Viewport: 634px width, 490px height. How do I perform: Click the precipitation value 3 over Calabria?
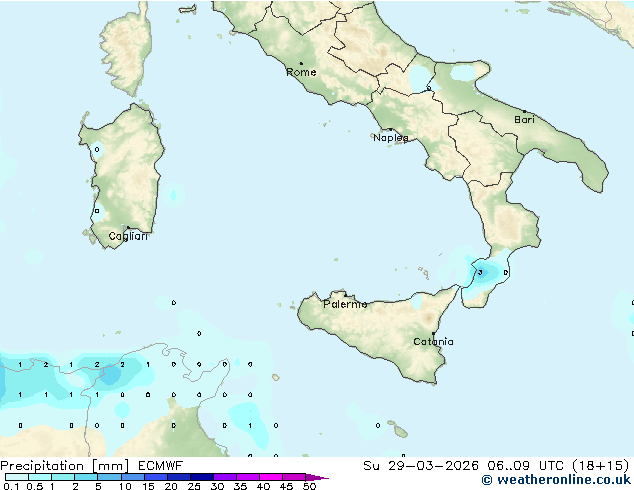[x=480, y=272]
